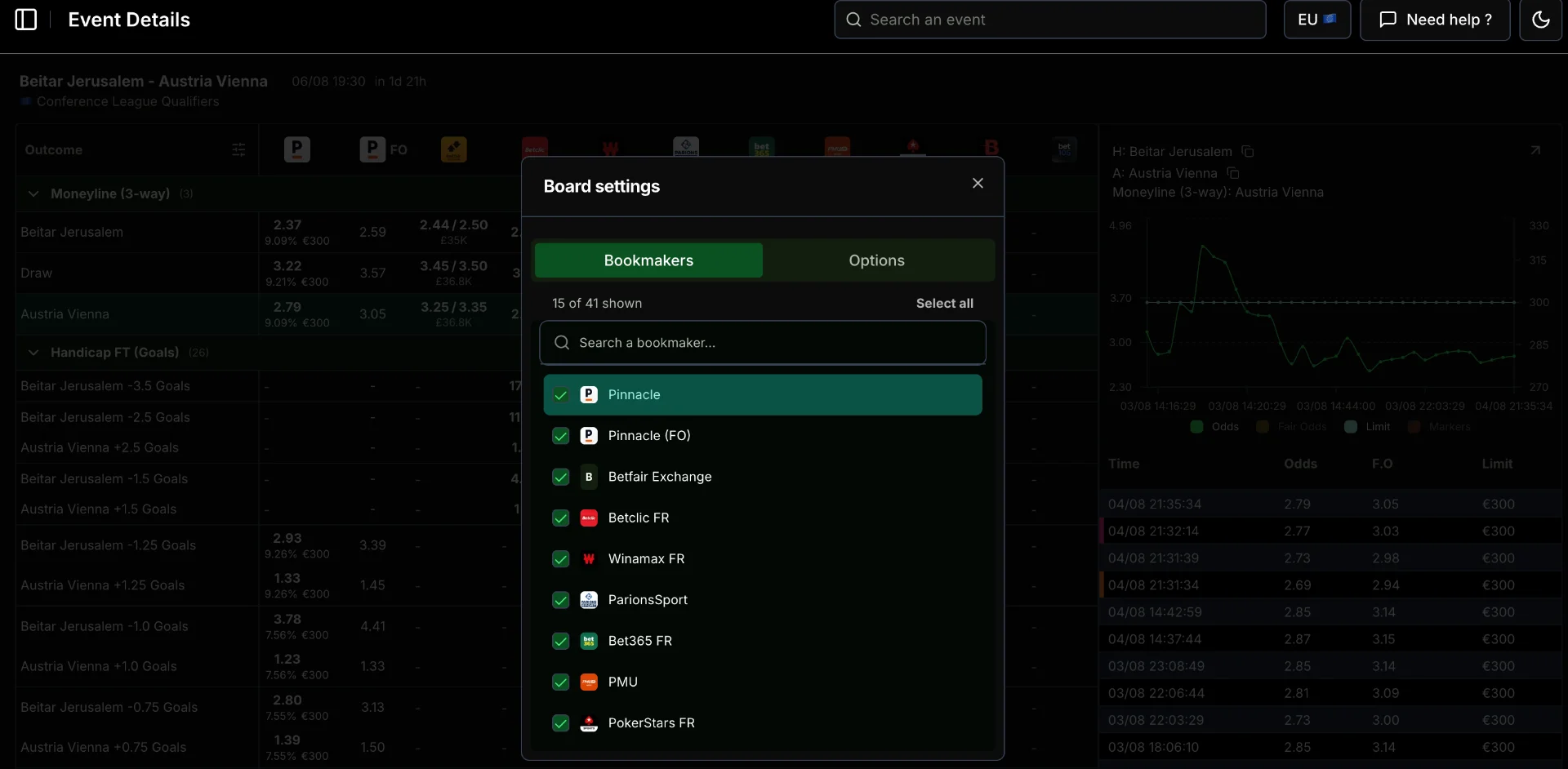Copy the away team Austria Vienna name
The height and width of the screenshot is (769, 1568).
(1233, 173)
